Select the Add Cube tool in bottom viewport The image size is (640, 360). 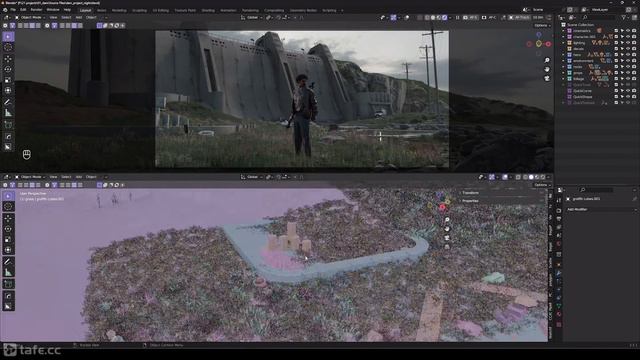(8, 284)
